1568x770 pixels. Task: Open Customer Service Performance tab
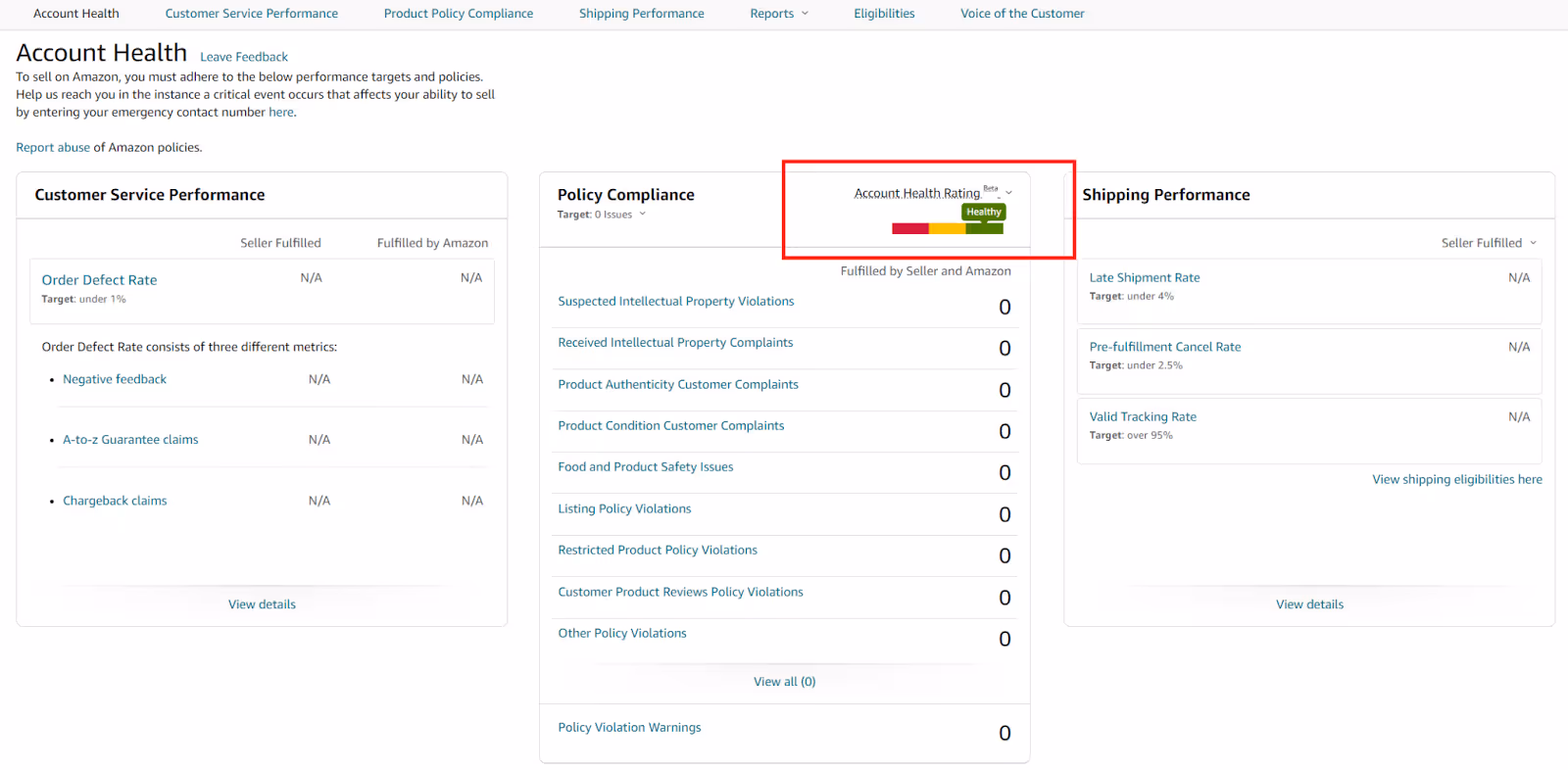[x=251, y=14]
